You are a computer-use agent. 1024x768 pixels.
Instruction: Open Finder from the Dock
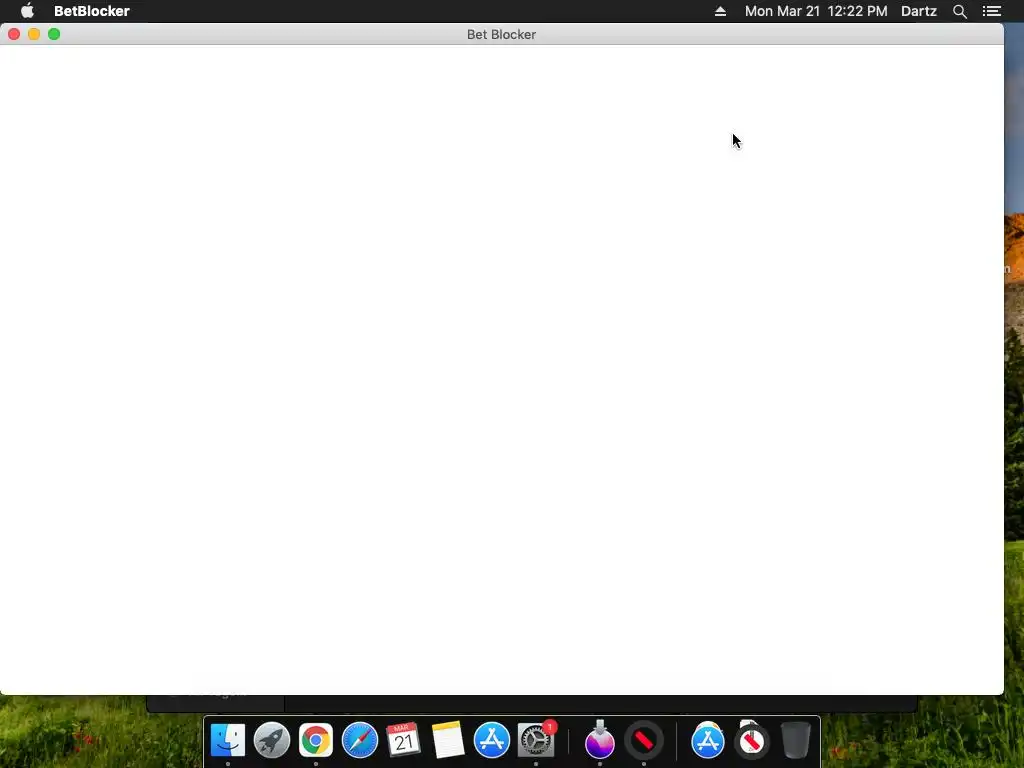[227, 740]
